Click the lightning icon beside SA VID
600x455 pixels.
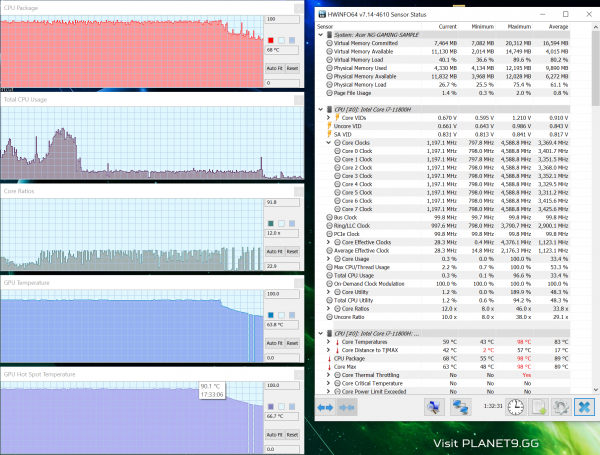[329, 134]
